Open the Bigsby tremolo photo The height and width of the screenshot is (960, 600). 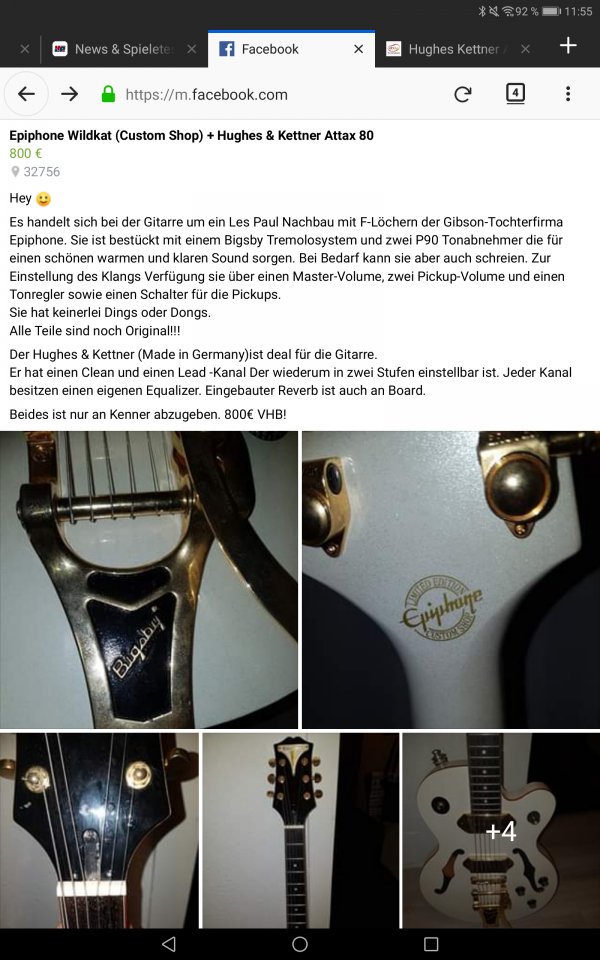(149, 579)
